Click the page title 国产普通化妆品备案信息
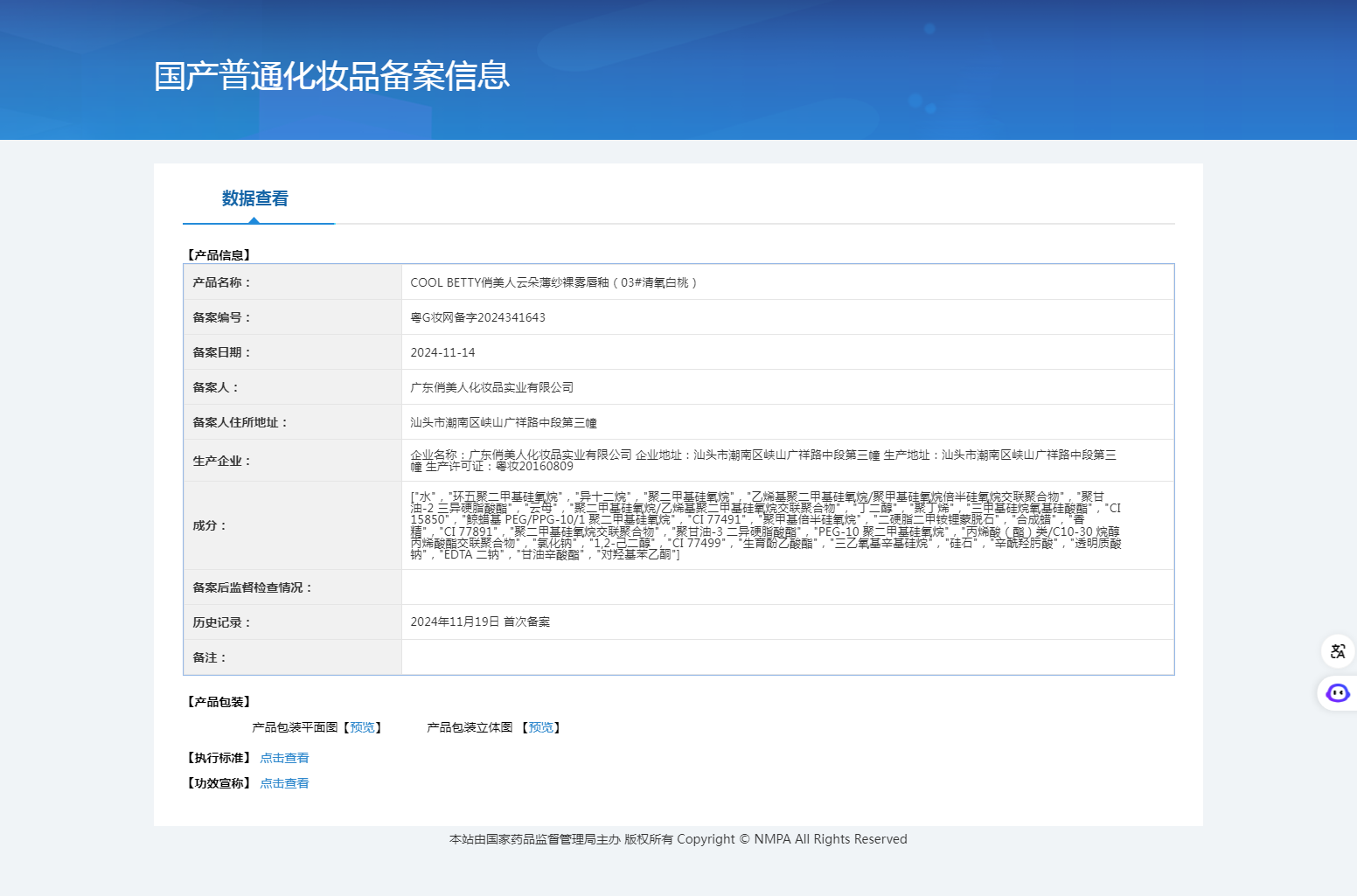 tap(331, 76)
